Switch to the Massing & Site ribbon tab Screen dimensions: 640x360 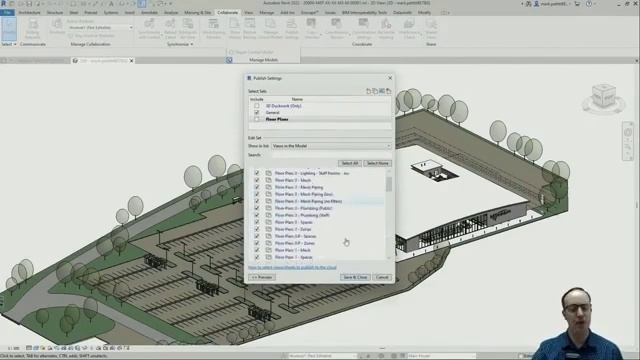pos(198,13)
